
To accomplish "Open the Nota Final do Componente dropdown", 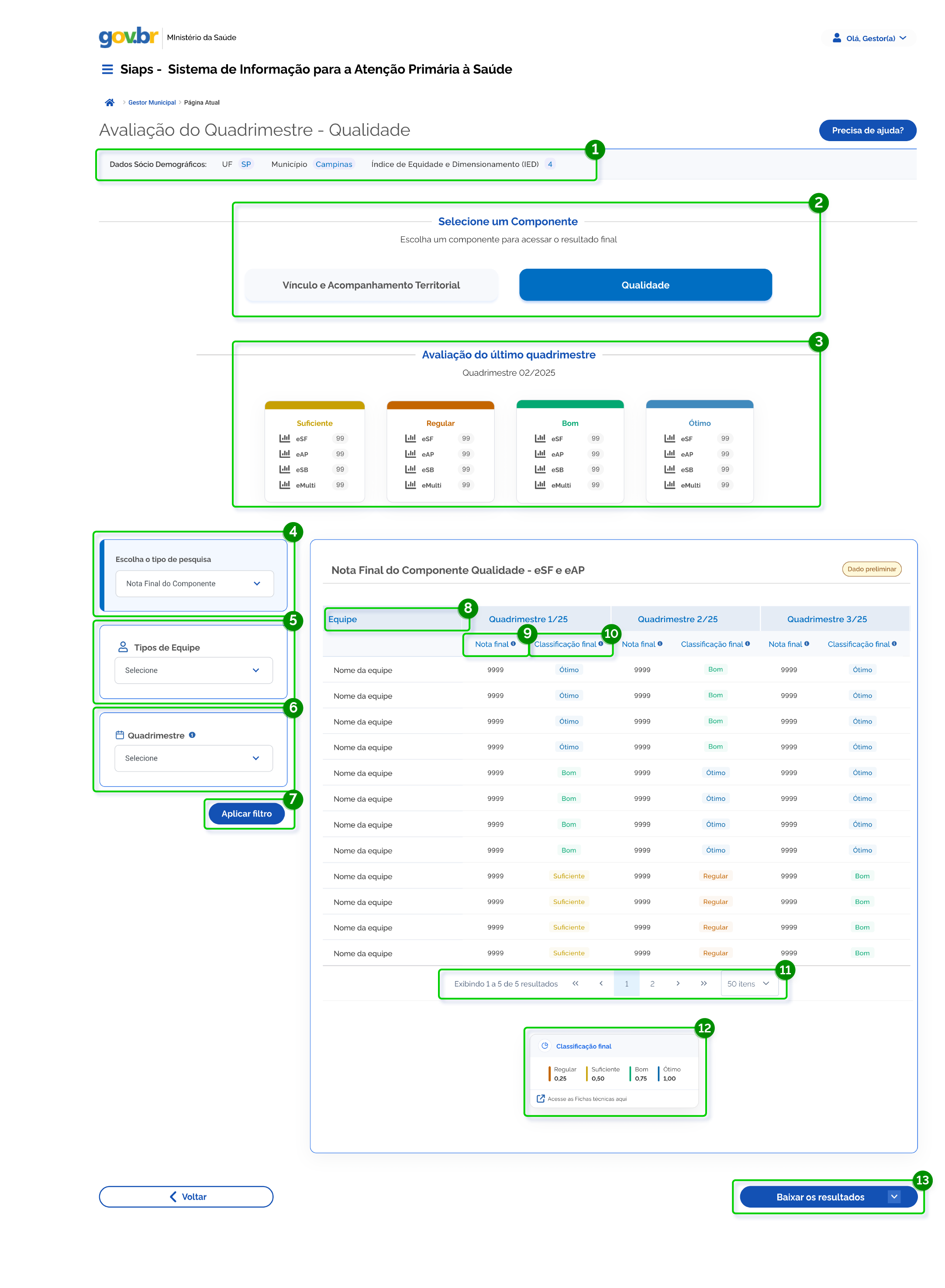I will pos(194,584).
